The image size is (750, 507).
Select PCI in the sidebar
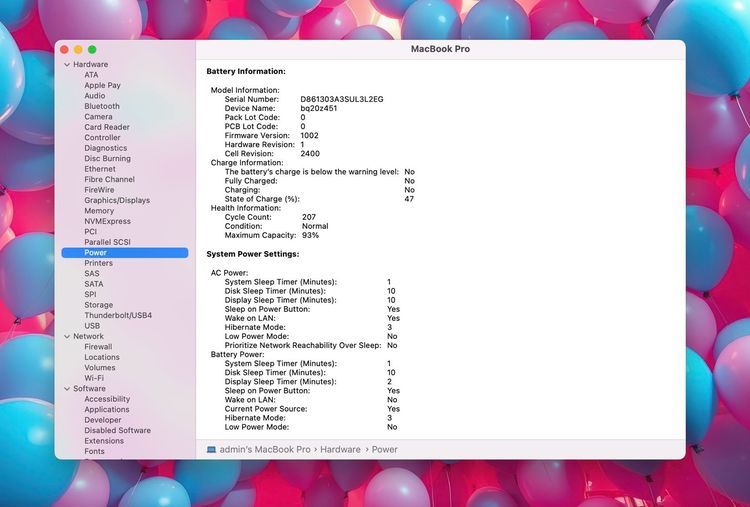point(90,231)
